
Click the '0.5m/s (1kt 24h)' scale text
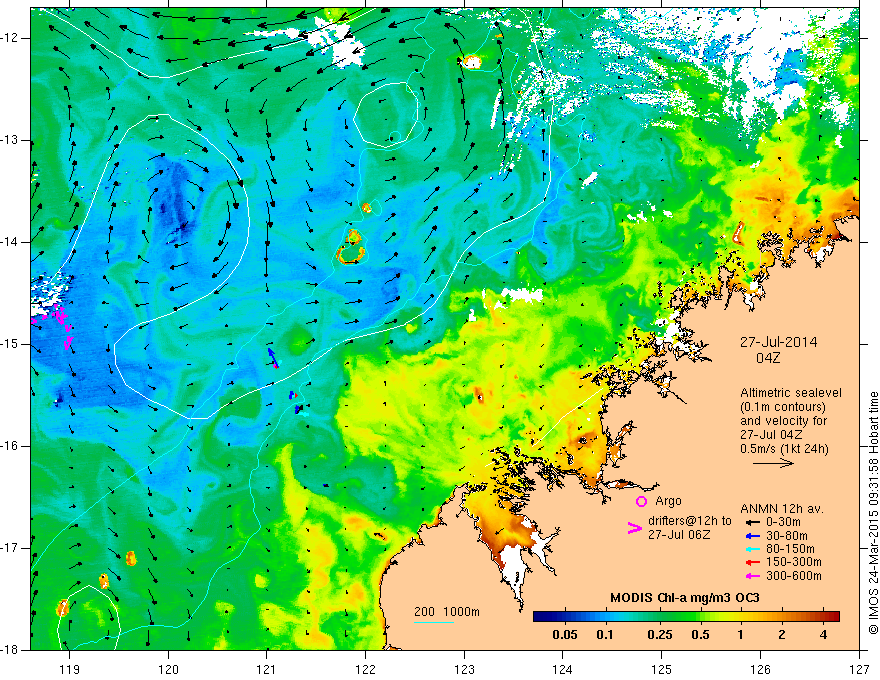784,448
